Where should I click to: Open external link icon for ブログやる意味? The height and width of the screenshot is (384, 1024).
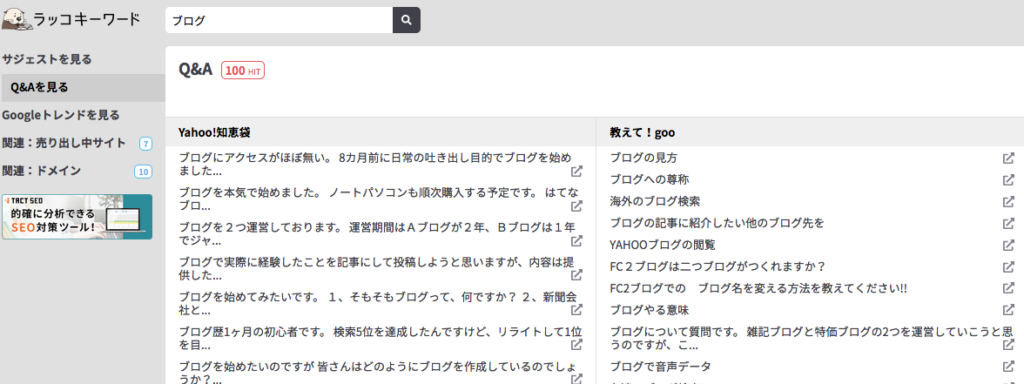(x=1008, y=310)
